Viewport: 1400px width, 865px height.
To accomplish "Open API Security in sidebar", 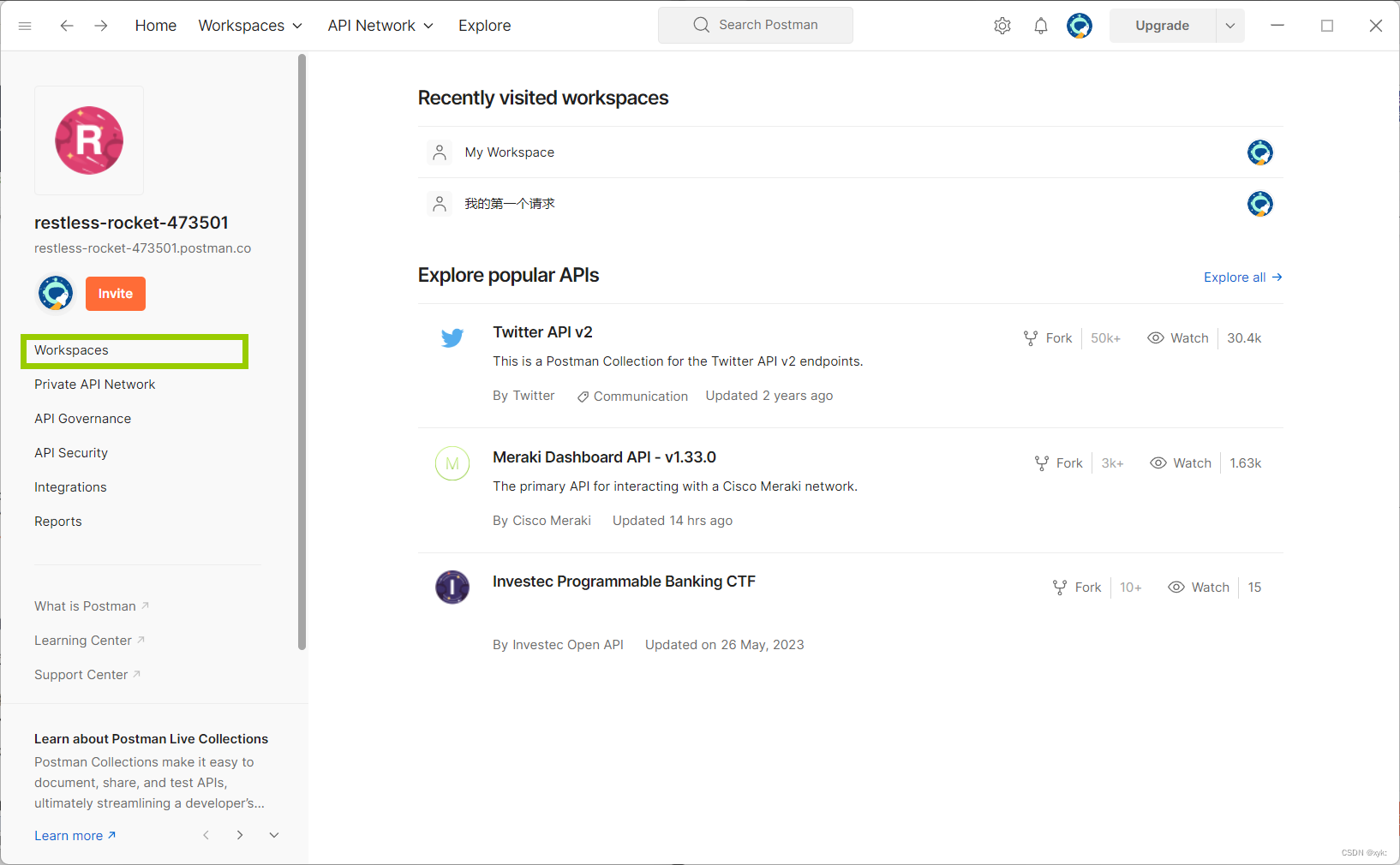I will coord(71,453).
